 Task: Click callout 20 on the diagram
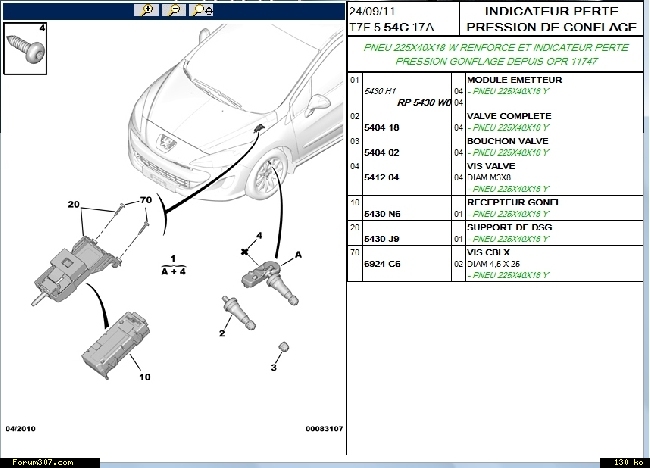73,204
